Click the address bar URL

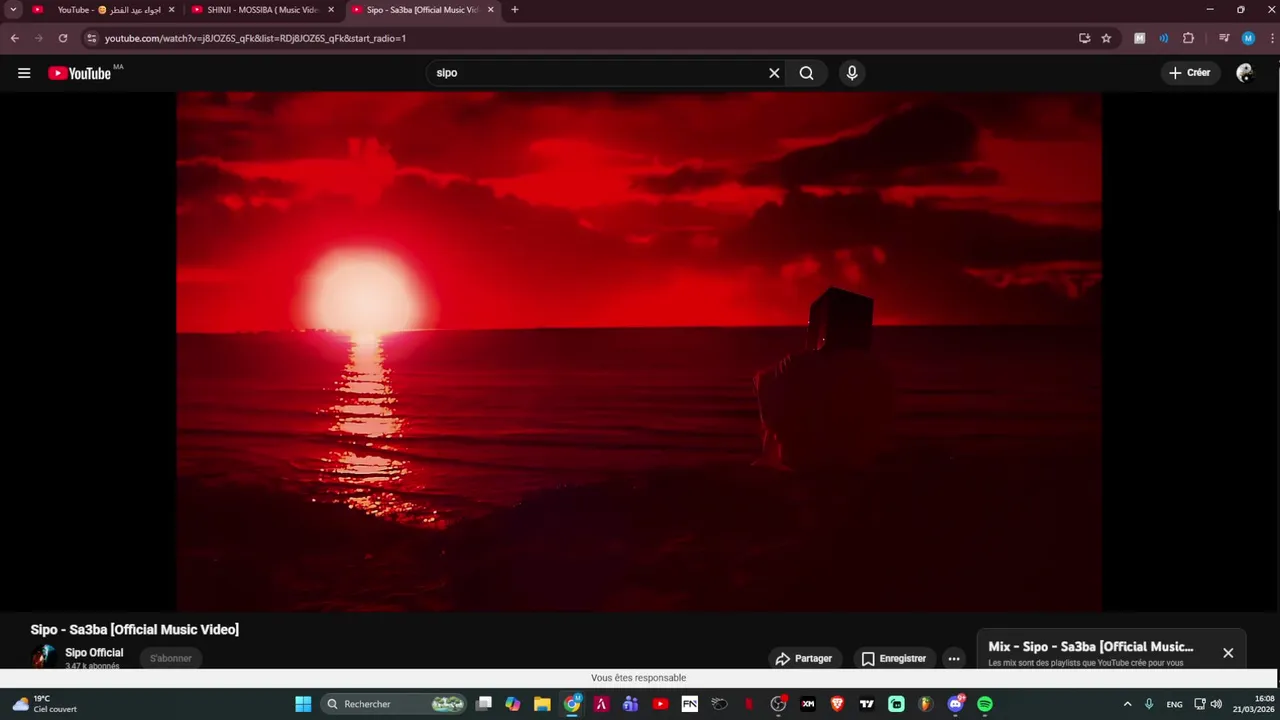click(x=255, y=38)
